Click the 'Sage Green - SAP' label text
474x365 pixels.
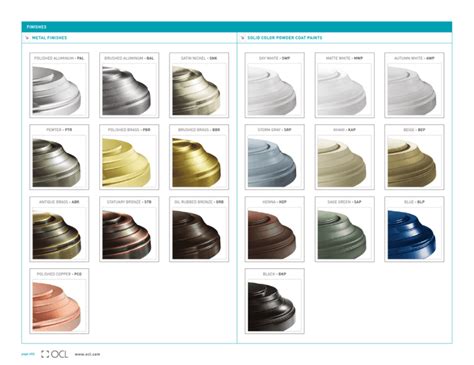[344, 202]
